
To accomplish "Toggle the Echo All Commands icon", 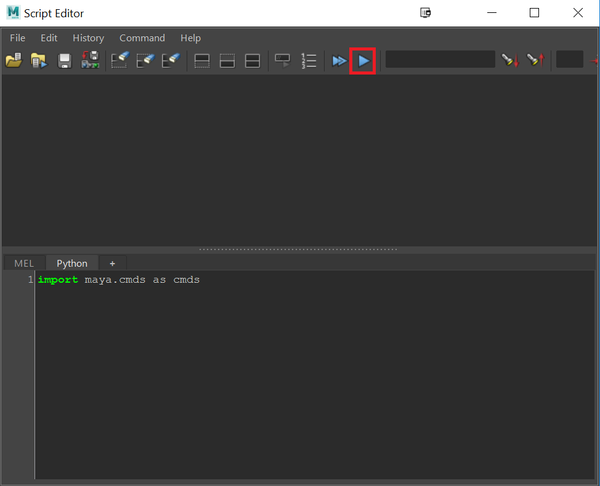I will point(283,60).
